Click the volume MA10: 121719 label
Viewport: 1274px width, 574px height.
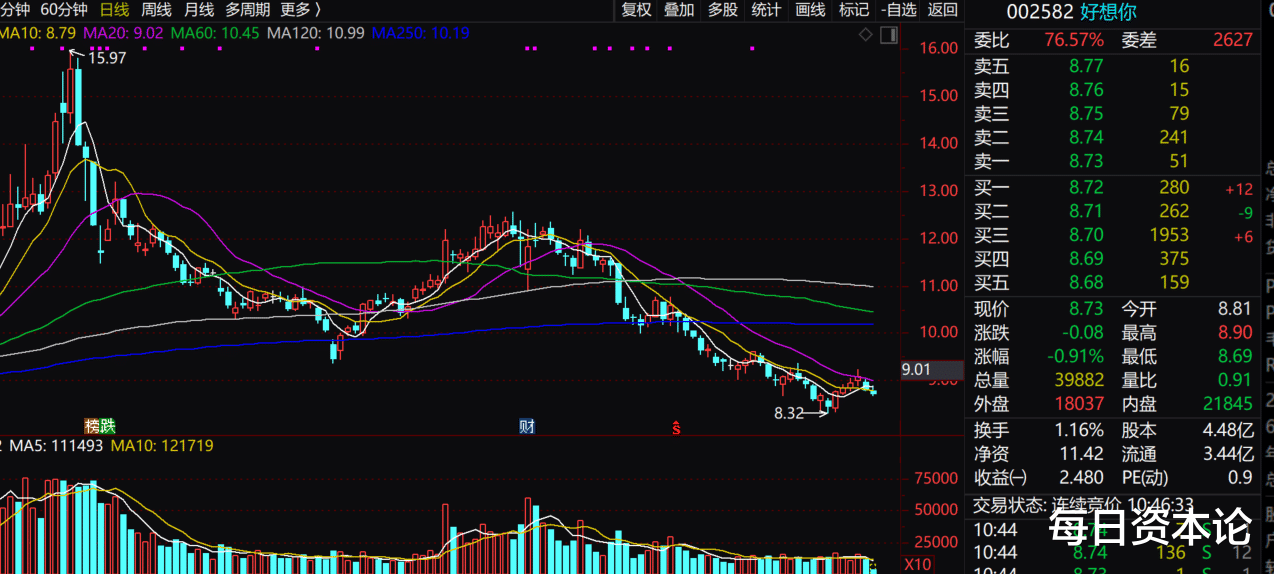click(162, 445)
